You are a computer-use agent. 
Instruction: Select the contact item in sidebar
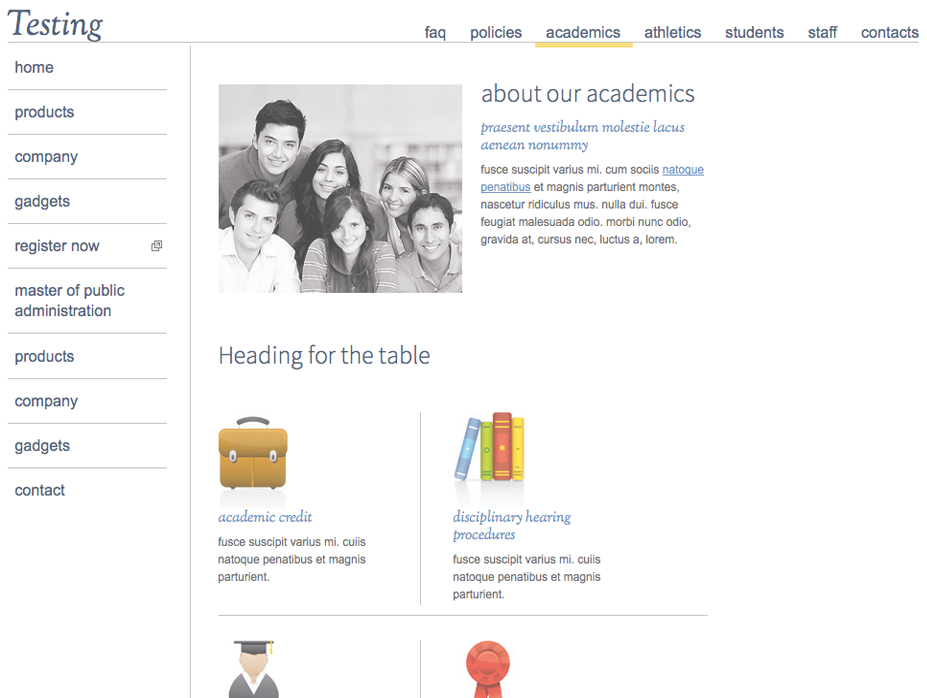[40, 491]
